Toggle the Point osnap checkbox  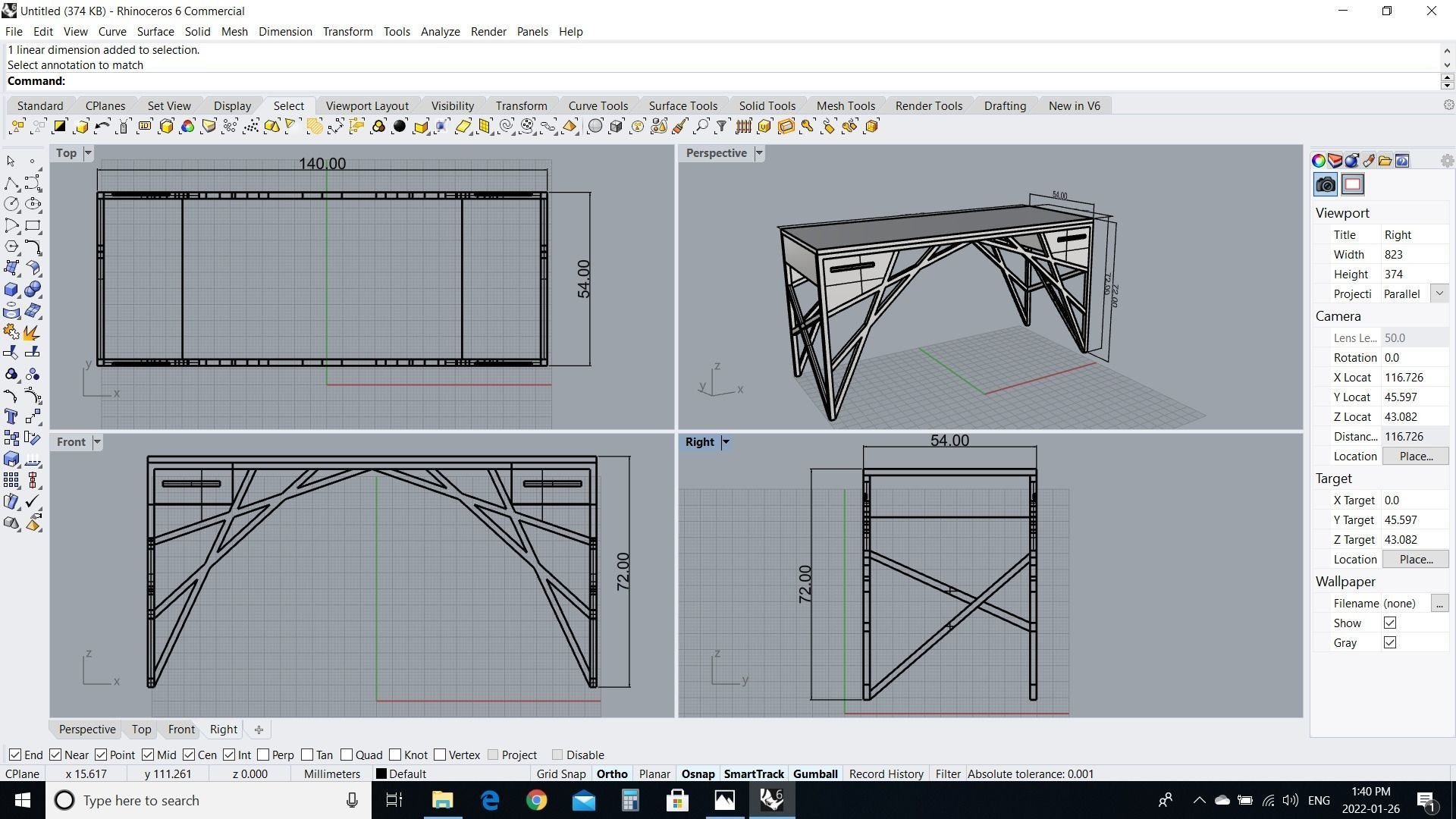point(101,755)
